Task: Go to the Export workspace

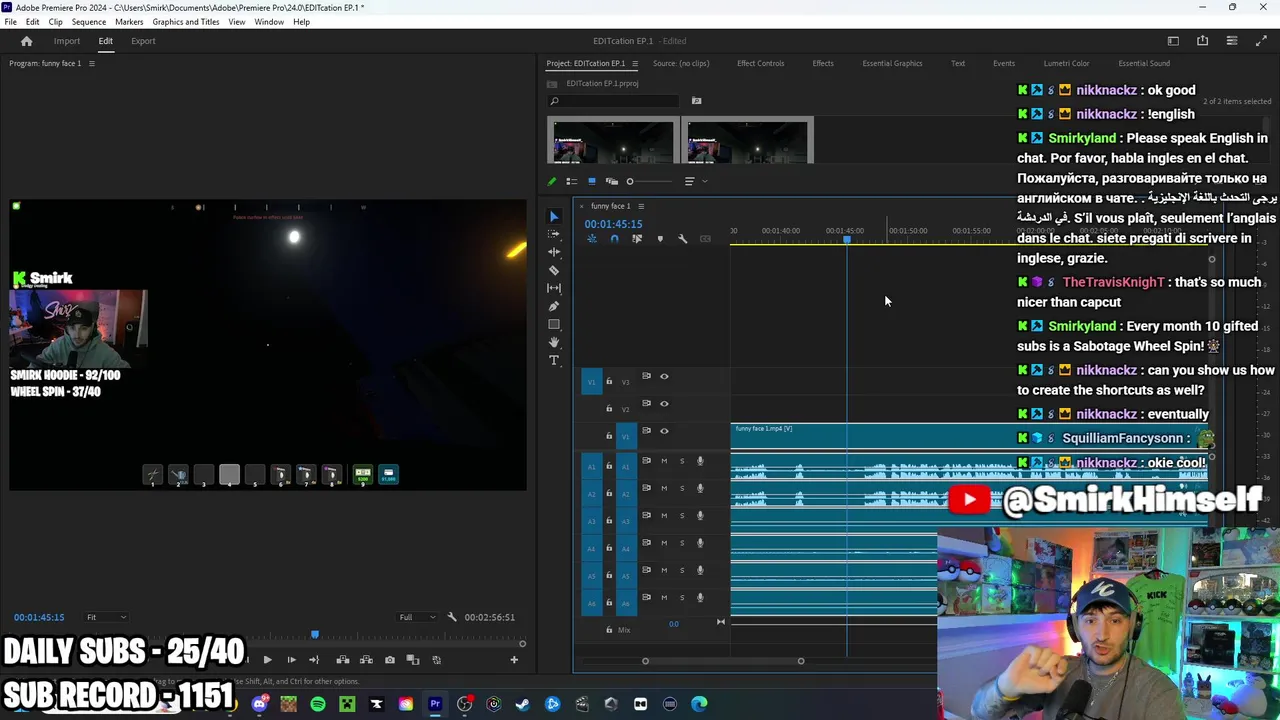Action: click(143, 41)
